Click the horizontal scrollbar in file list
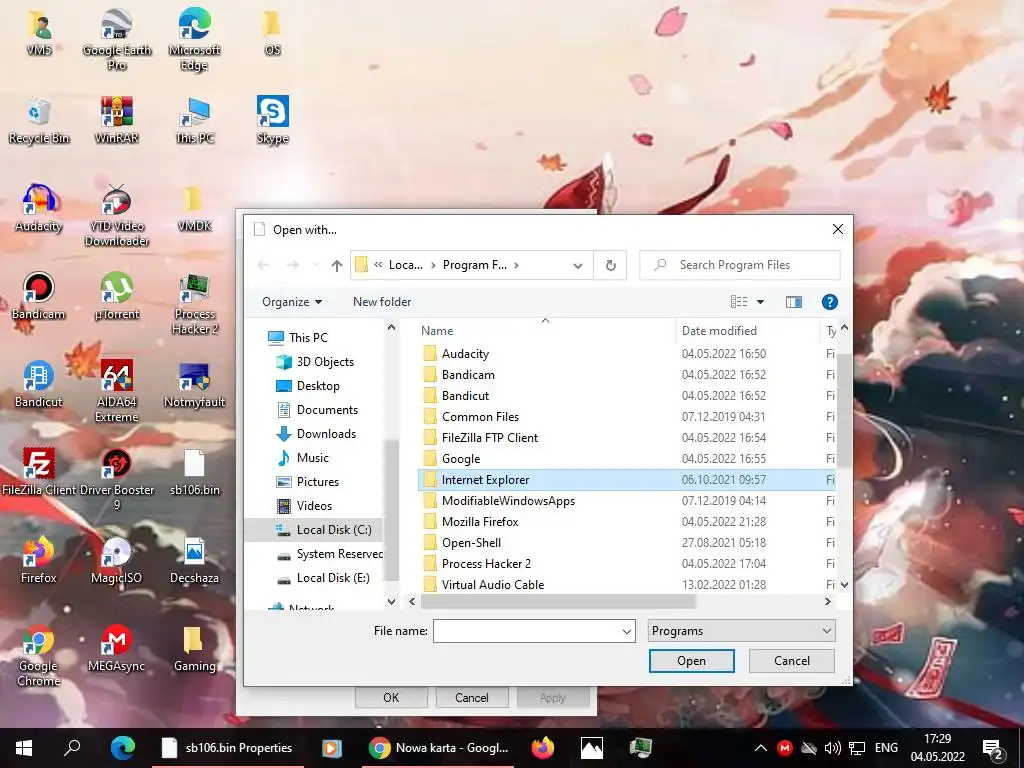Screen dimensions: 1024x768 click(558, 601)
